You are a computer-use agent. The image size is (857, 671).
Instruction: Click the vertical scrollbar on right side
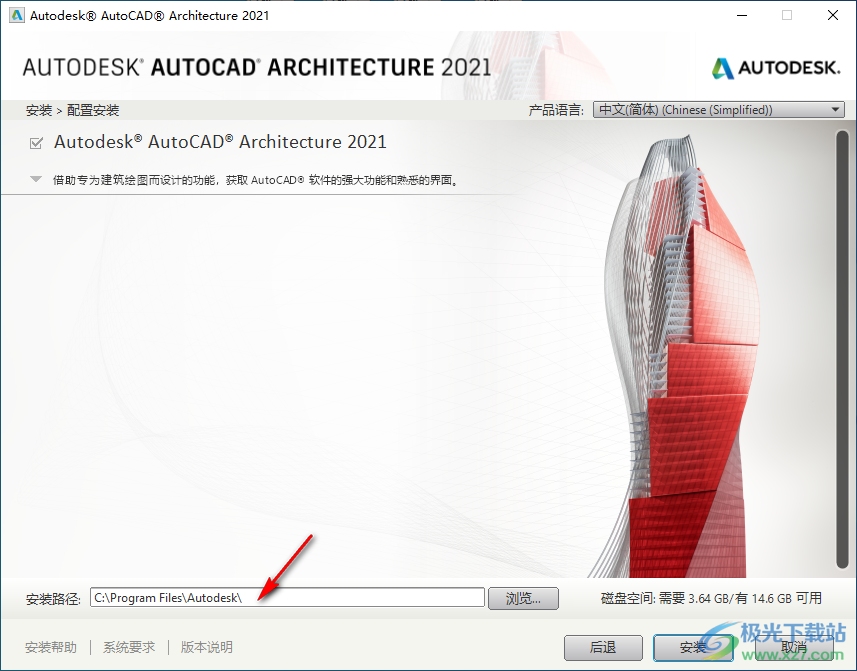(842, 350)
